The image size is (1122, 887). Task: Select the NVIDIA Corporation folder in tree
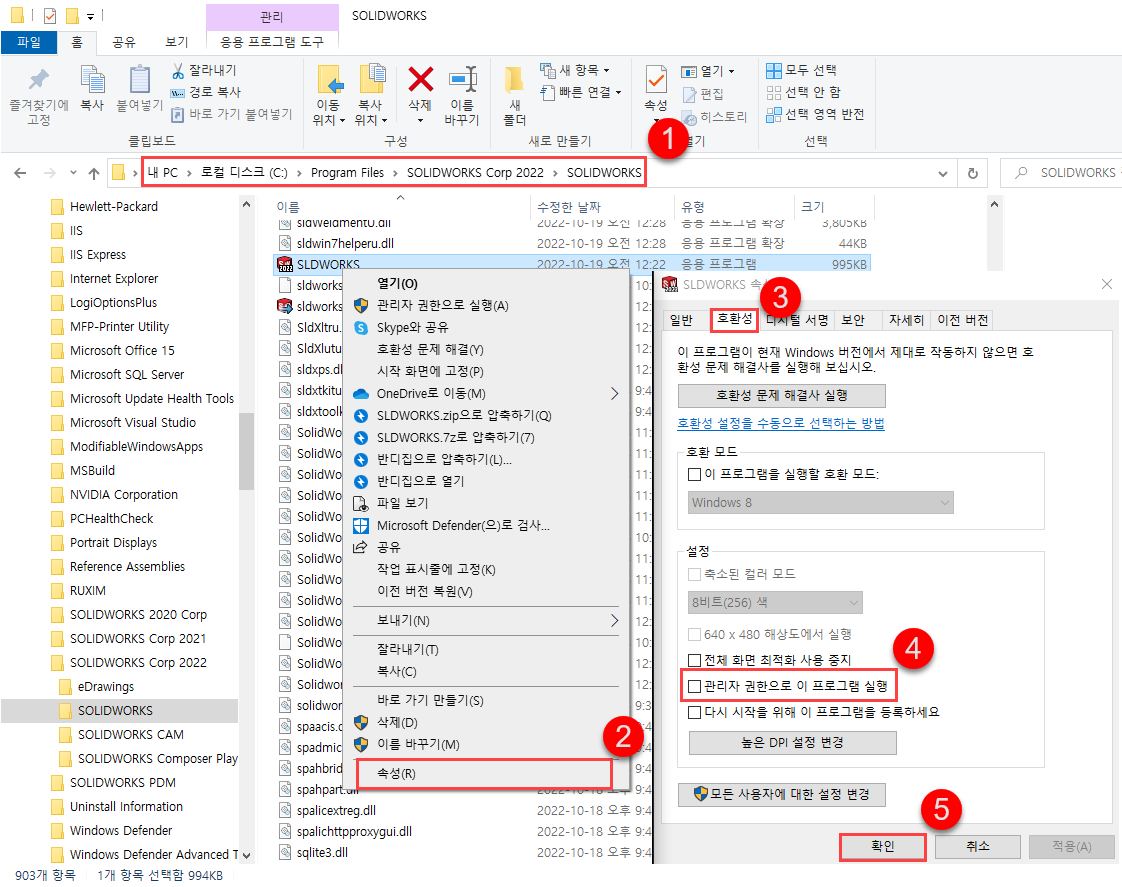[x=123, y=494]
